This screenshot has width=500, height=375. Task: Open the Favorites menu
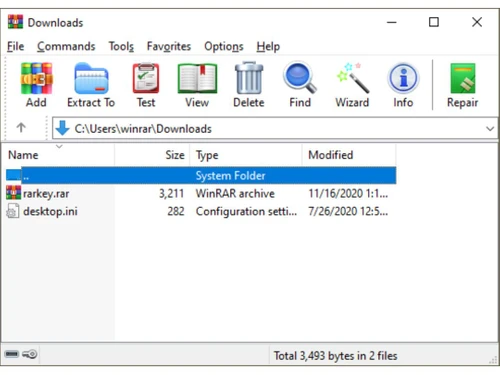tap(169, 46)
